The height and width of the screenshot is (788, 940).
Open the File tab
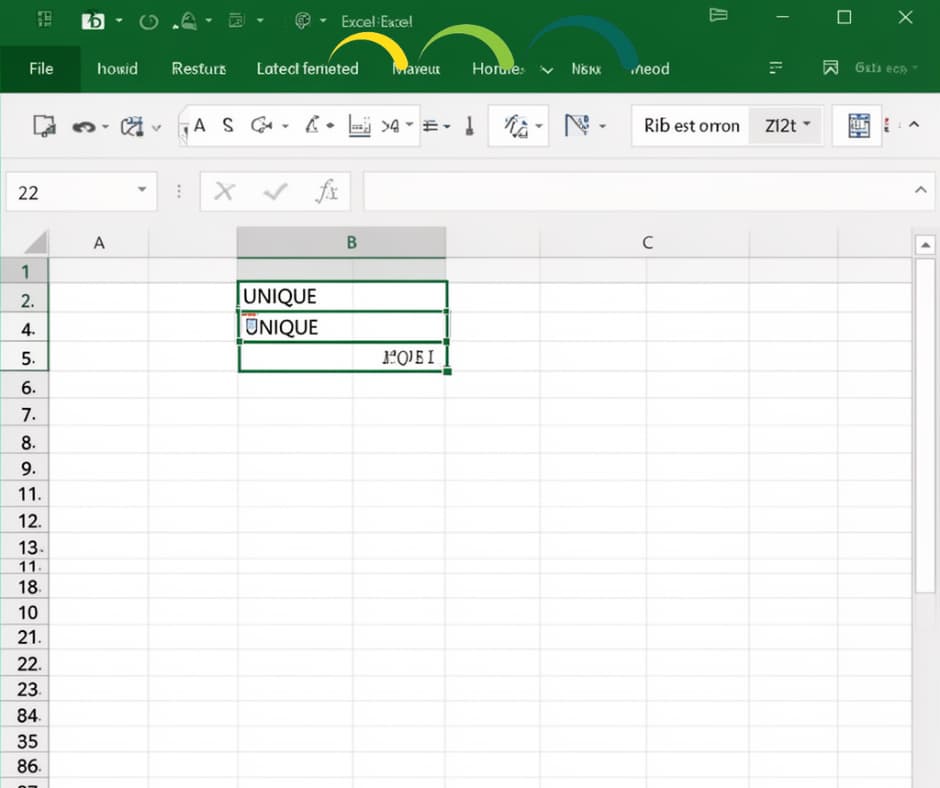[x=41, y=69]
